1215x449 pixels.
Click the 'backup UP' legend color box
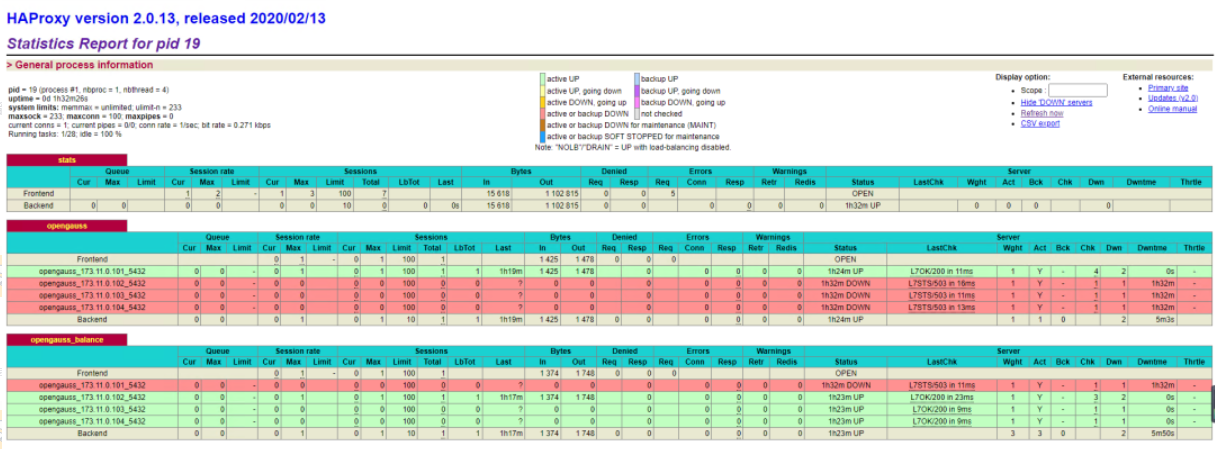point(635,78)
